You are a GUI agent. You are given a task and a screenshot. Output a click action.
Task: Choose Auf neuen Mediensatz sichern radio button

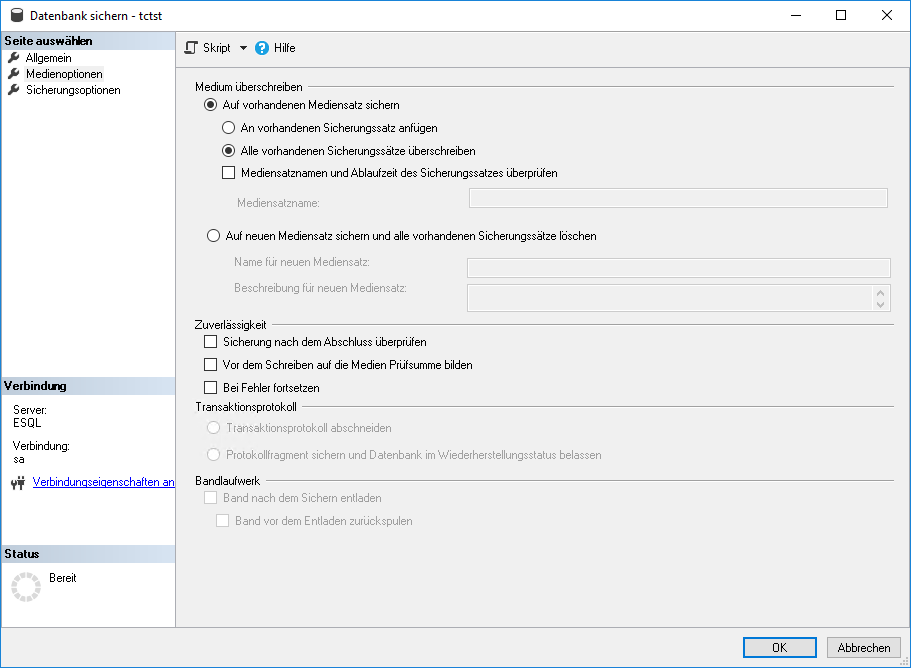click(x=212, y=236)
